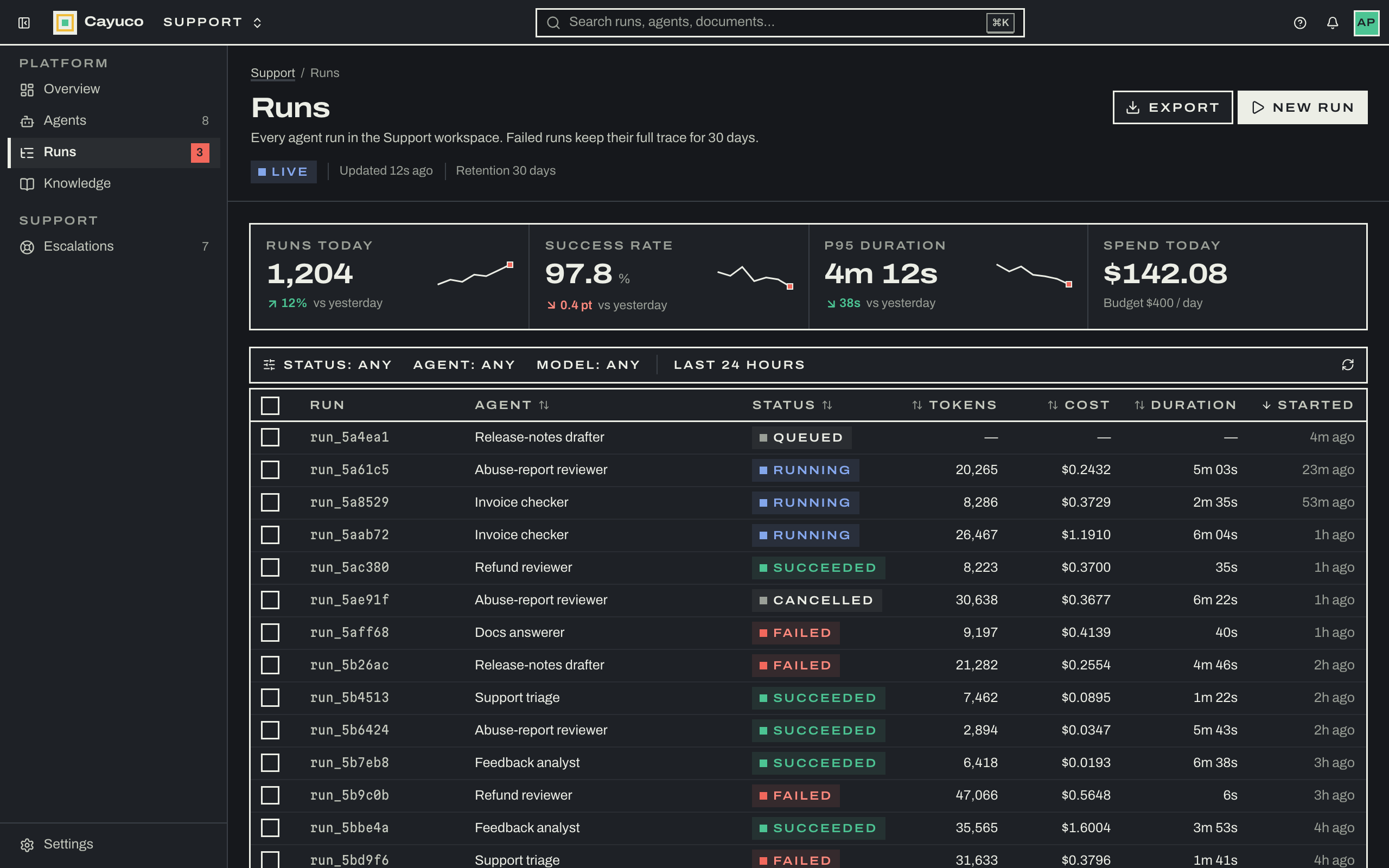Open the SUPPORT workspace switcher

click(213, 22)
